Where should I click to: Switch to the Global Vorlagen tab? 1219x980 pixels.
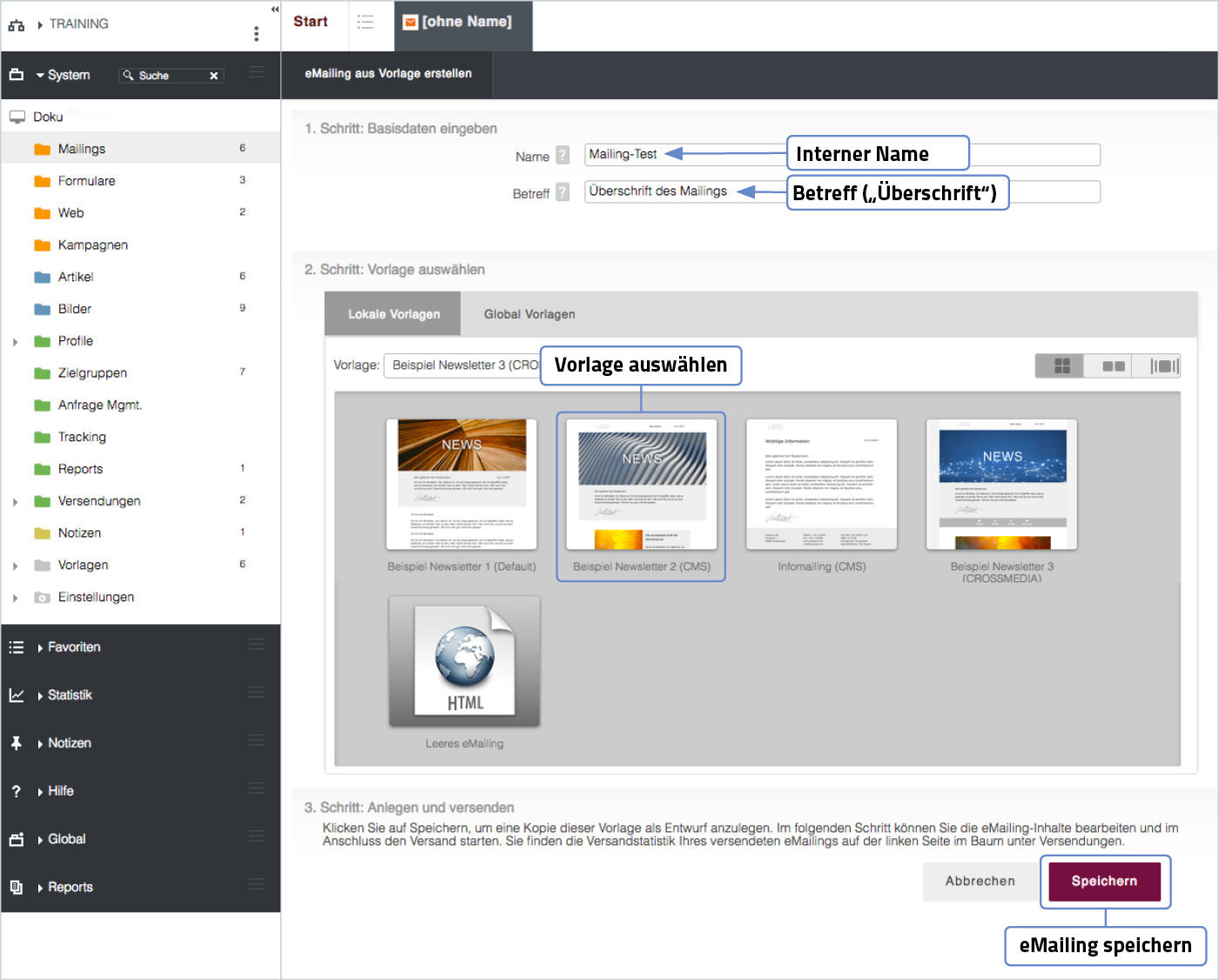(x=529, y=314)
